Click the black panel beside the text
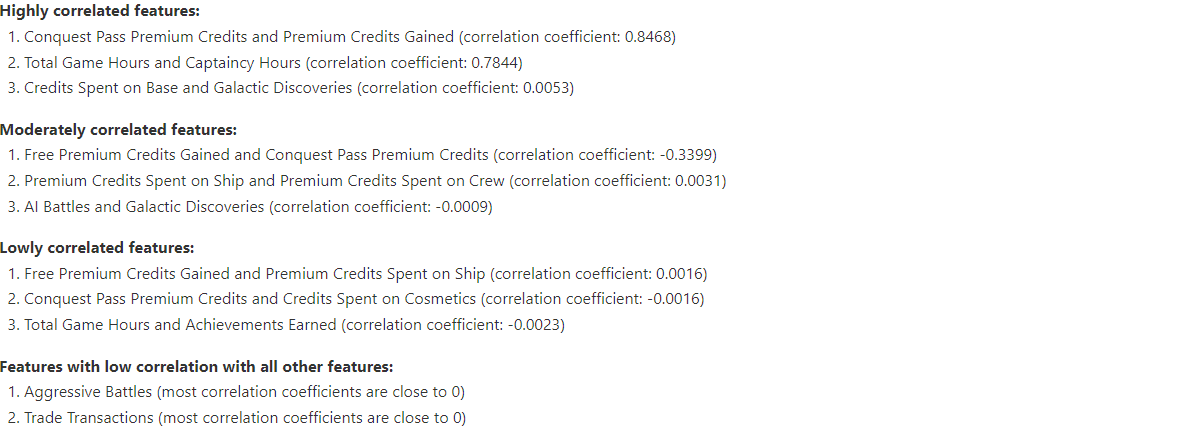This screenshot has width=1200, height=433. [968, 216]
